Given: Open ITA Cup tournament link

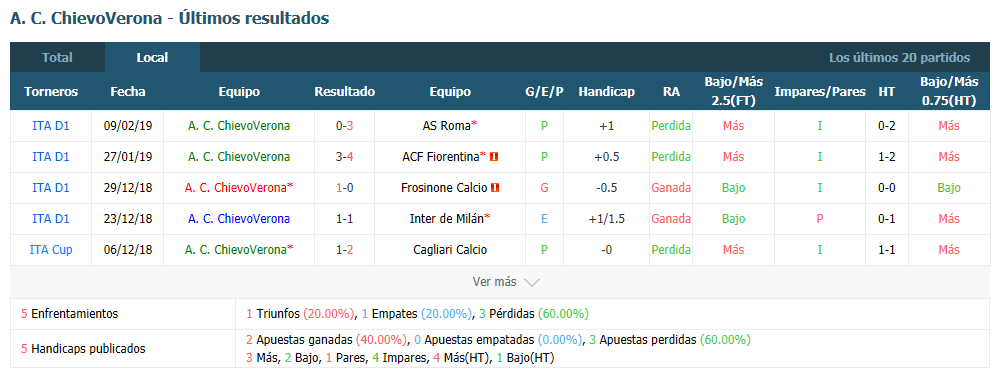Looking at the screenshot, I should 51,250.
